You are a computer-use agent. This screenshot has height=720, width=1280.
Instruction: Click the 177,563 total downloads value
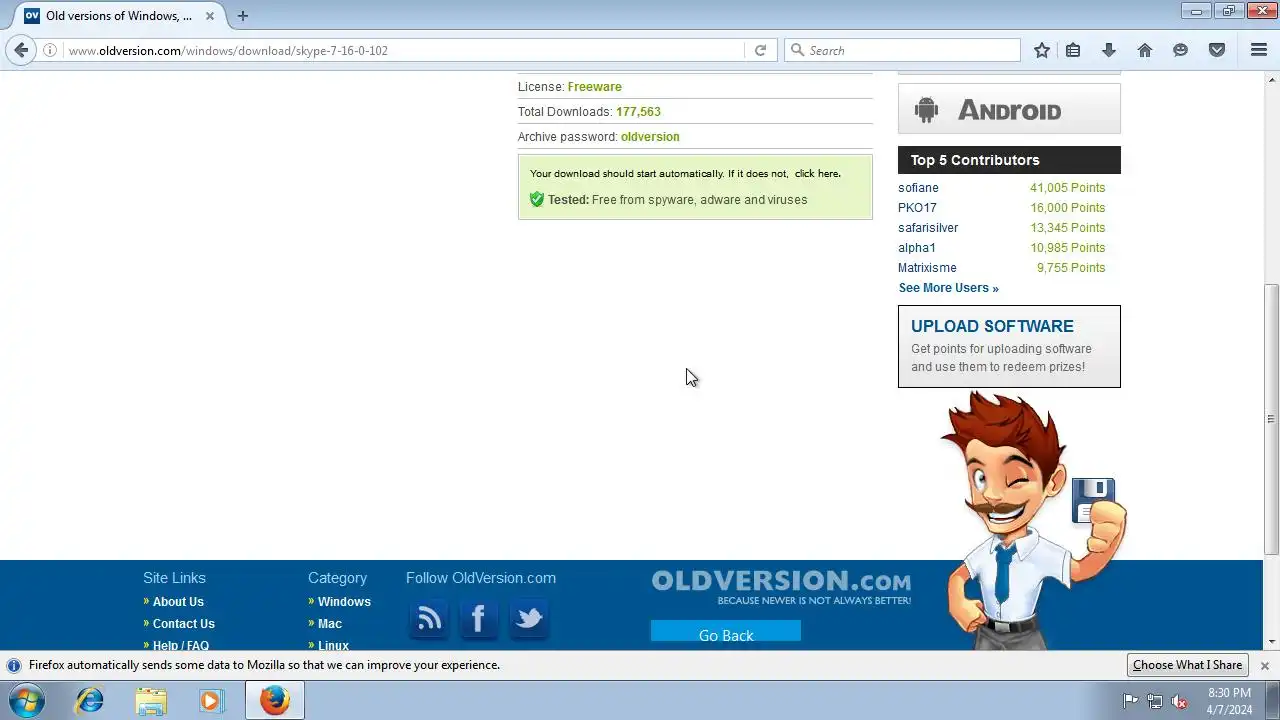pyautogui.click(x=638, y=112)
